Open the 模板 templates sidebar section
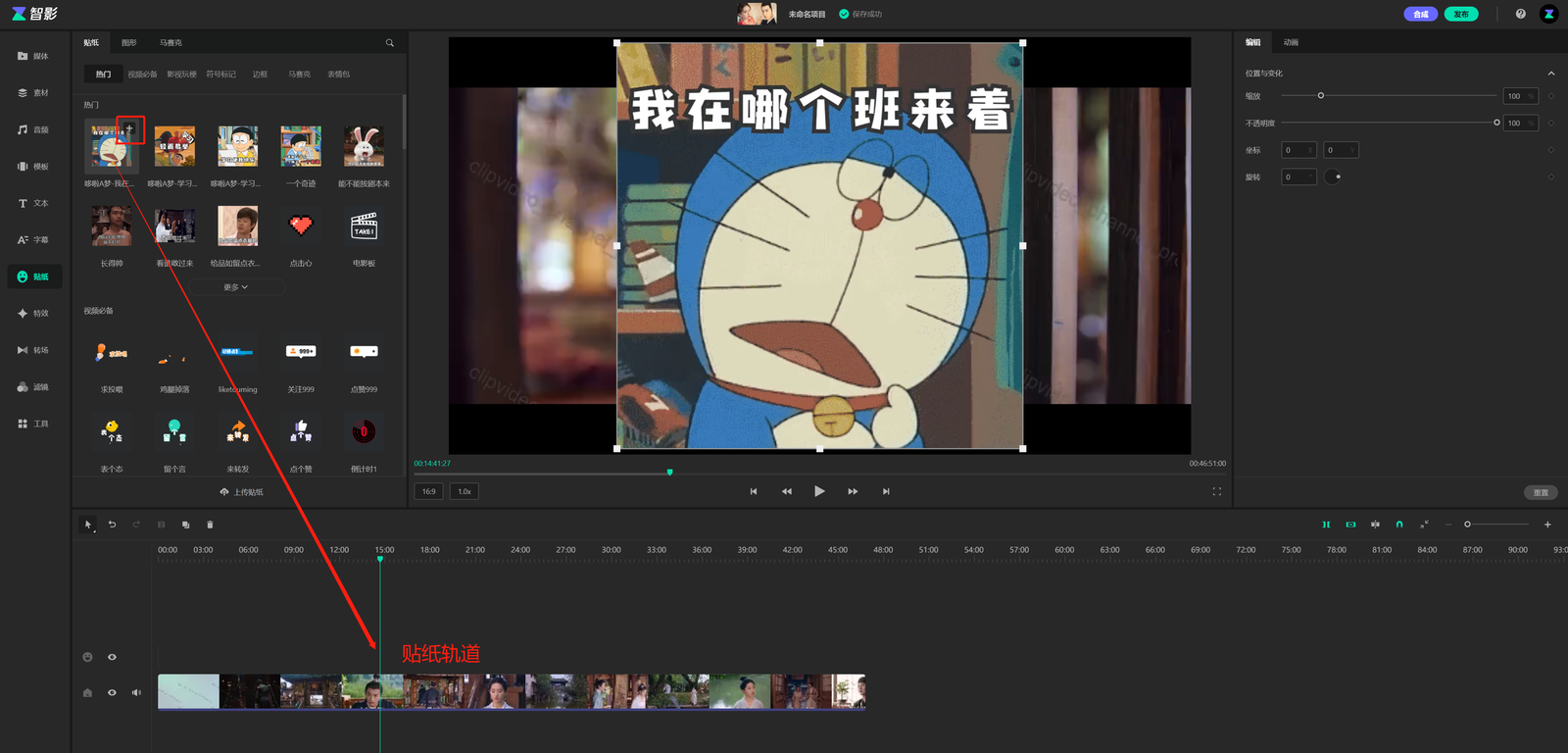The width and height of the screenshot is (1568, 753). click(x=33, y=167)
